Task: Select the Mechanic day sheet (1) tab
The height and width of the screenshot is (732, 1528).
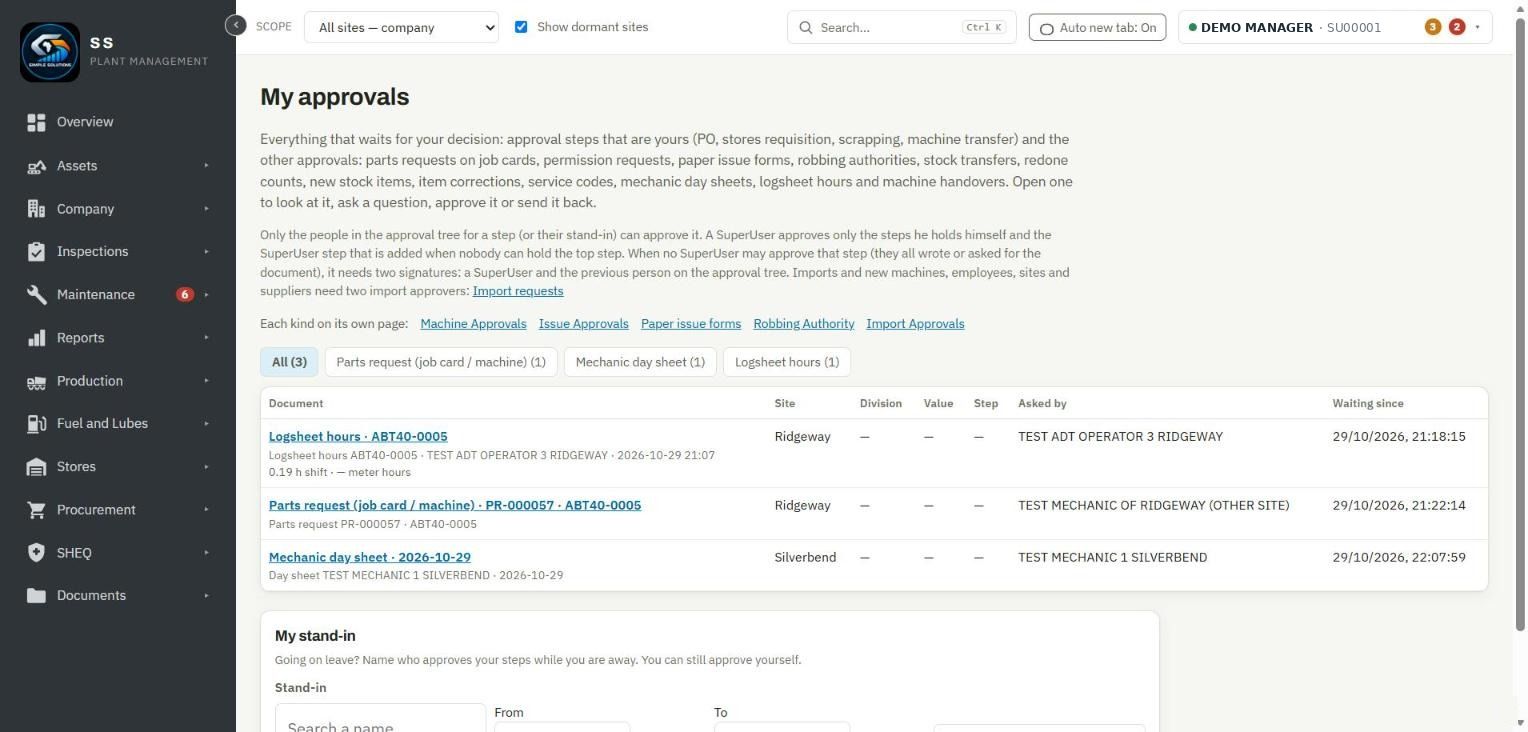Action: pos(640,362)
